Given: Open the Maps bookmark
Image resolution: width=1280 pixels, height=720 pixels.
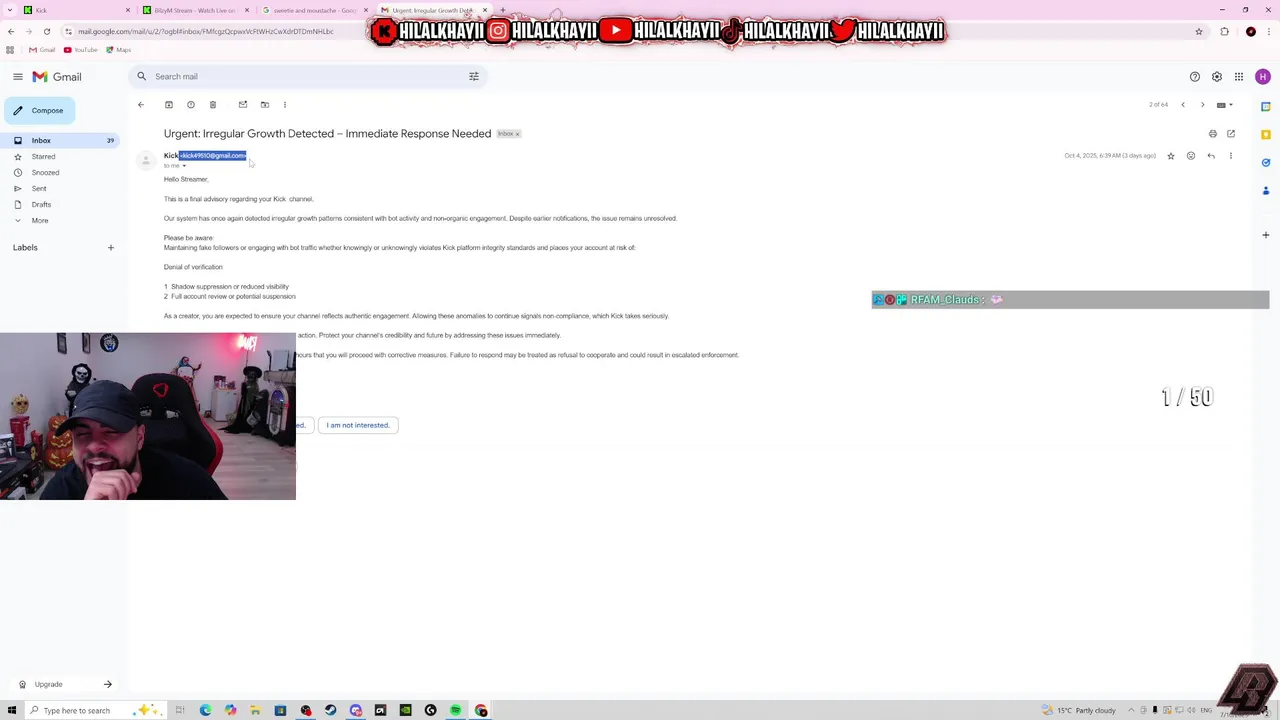Looking at the screenshot, I should (x=118, y=50).
